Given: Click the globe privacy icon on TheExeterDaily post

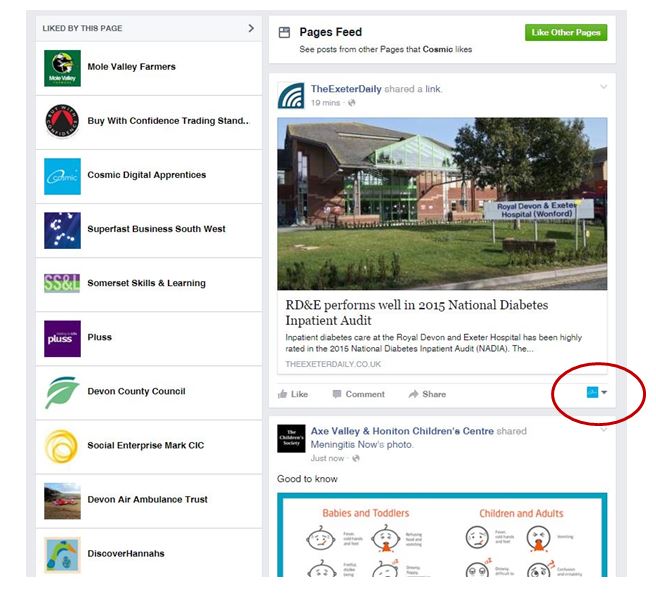Looking at the screenshot, I should pos(351,103).
